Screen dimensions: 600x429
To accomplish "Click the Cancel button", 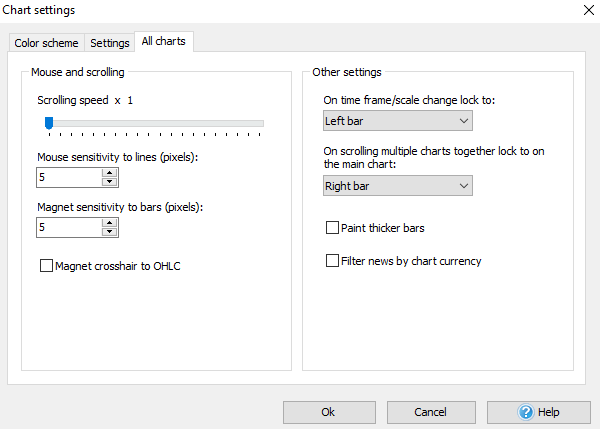I will (430, 412).
